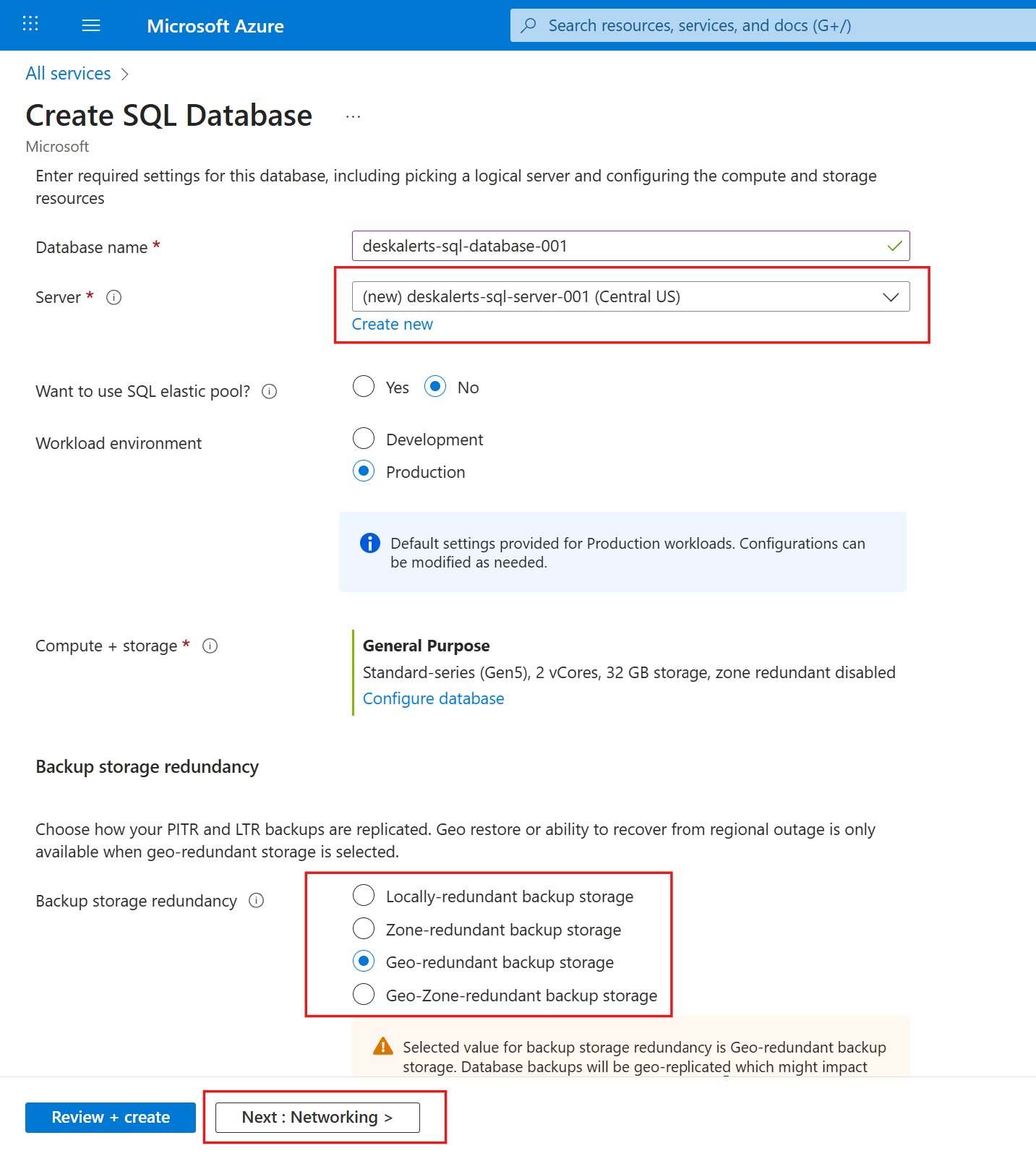Click Create new server link

[393, 324]
